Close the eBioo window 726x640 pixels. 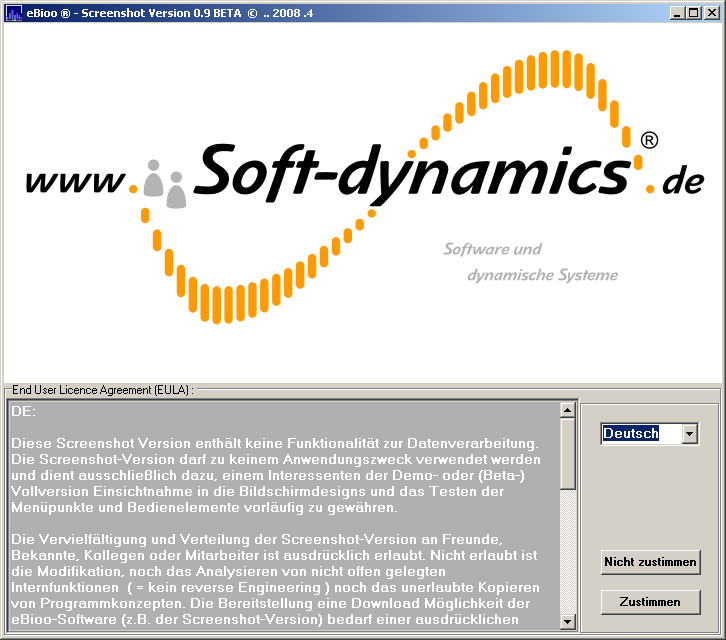[712, 13]
